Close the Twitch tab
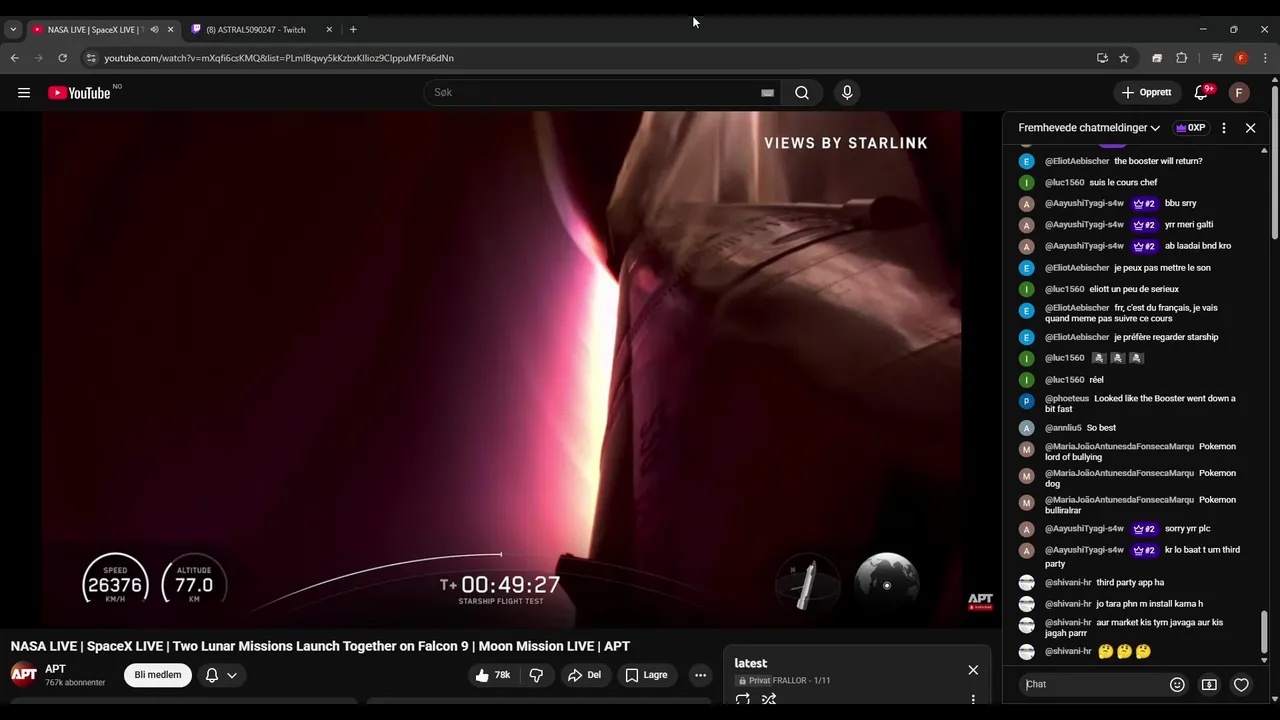The image size is (1280, 720). coord(329,30)
